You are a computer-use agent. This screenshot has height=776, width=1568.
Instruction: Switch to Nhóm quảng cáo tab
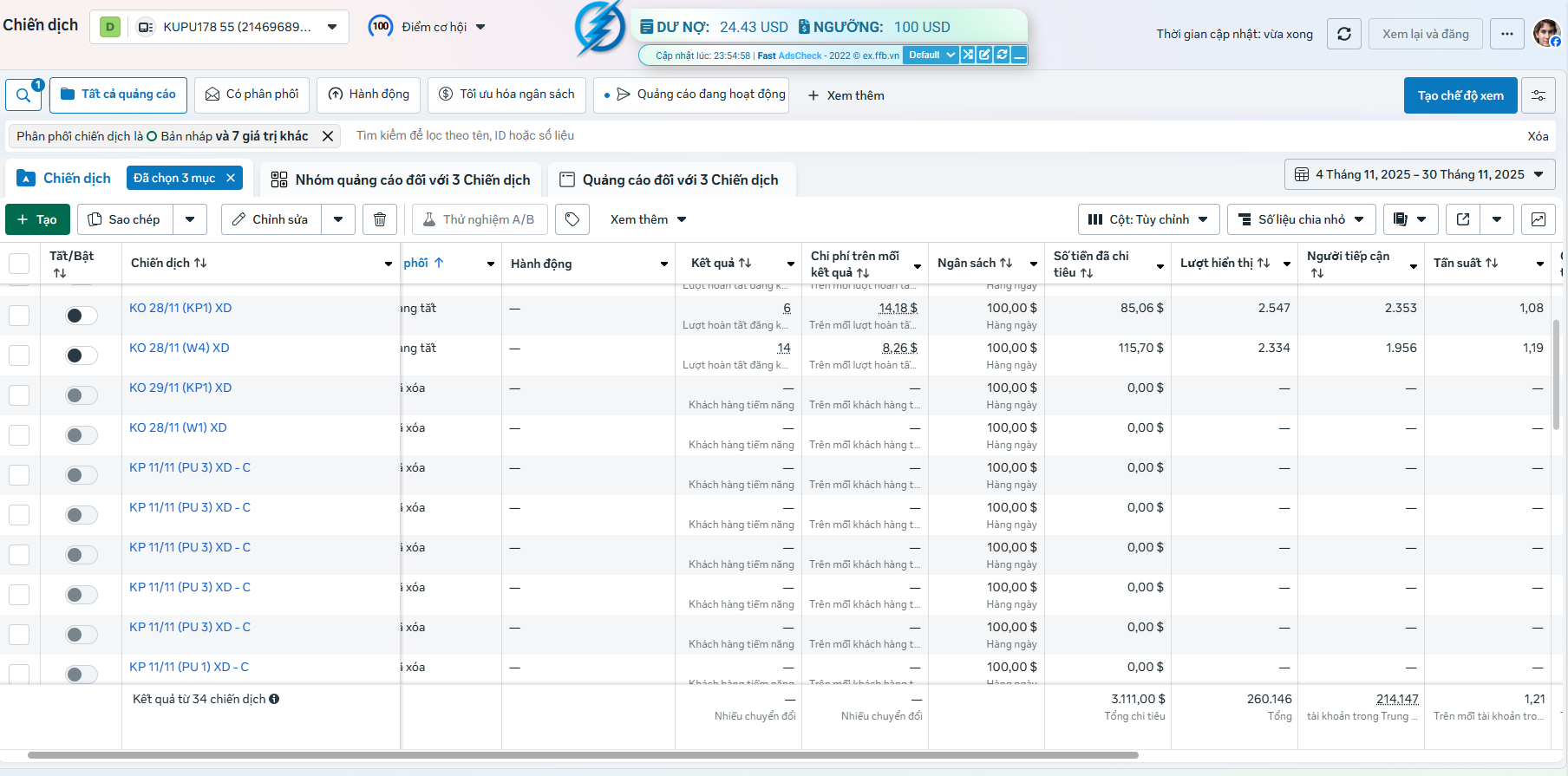pyautogui.click(x=401, y=179)
